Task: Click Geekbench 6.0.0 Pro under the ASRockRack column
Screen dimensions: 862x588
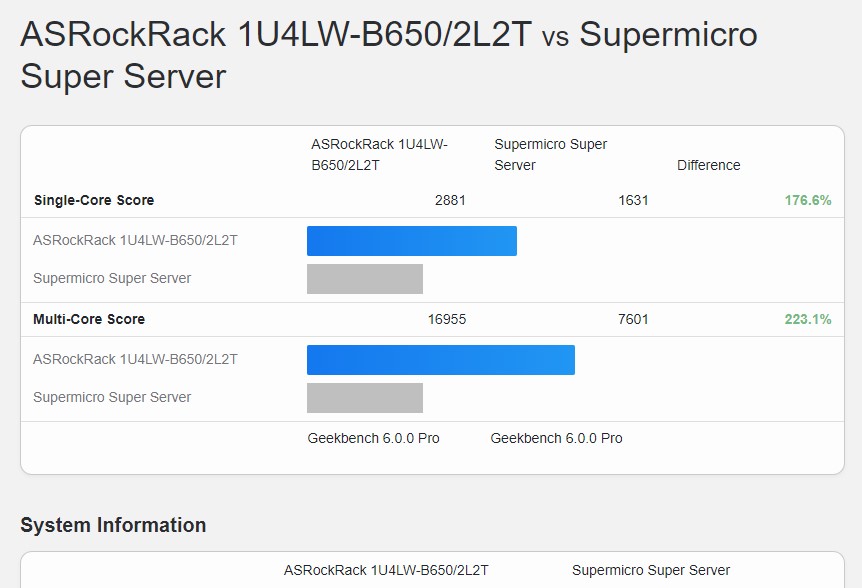Action: pos(373,438)
